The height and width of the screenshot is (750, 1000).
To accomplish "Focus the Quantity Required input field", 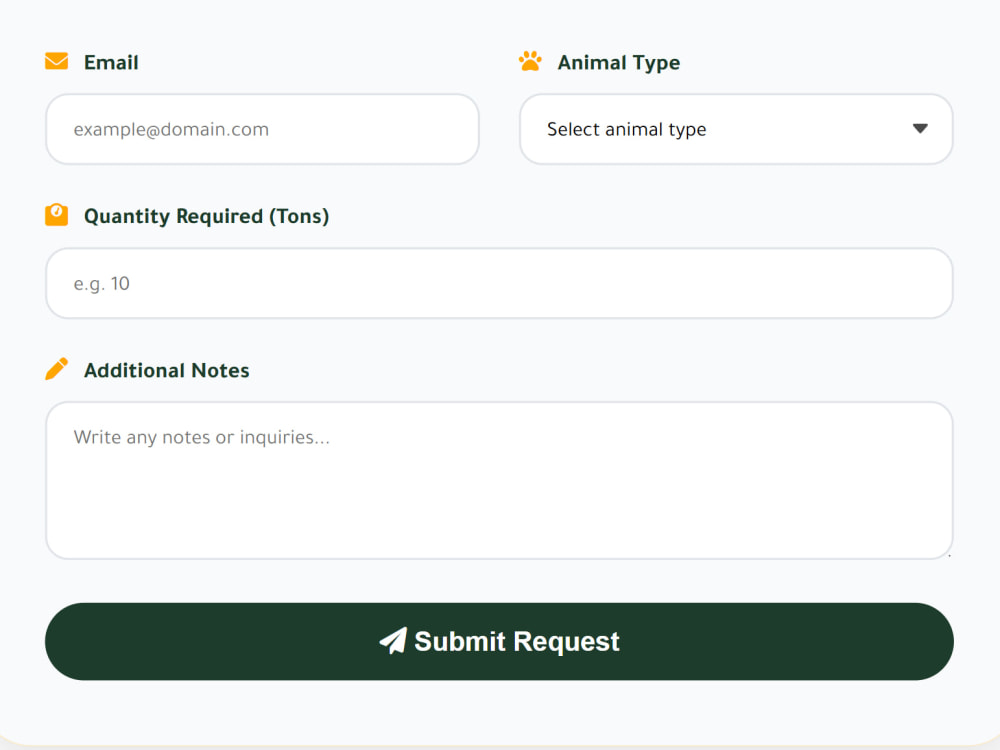I will coord(499,283).
